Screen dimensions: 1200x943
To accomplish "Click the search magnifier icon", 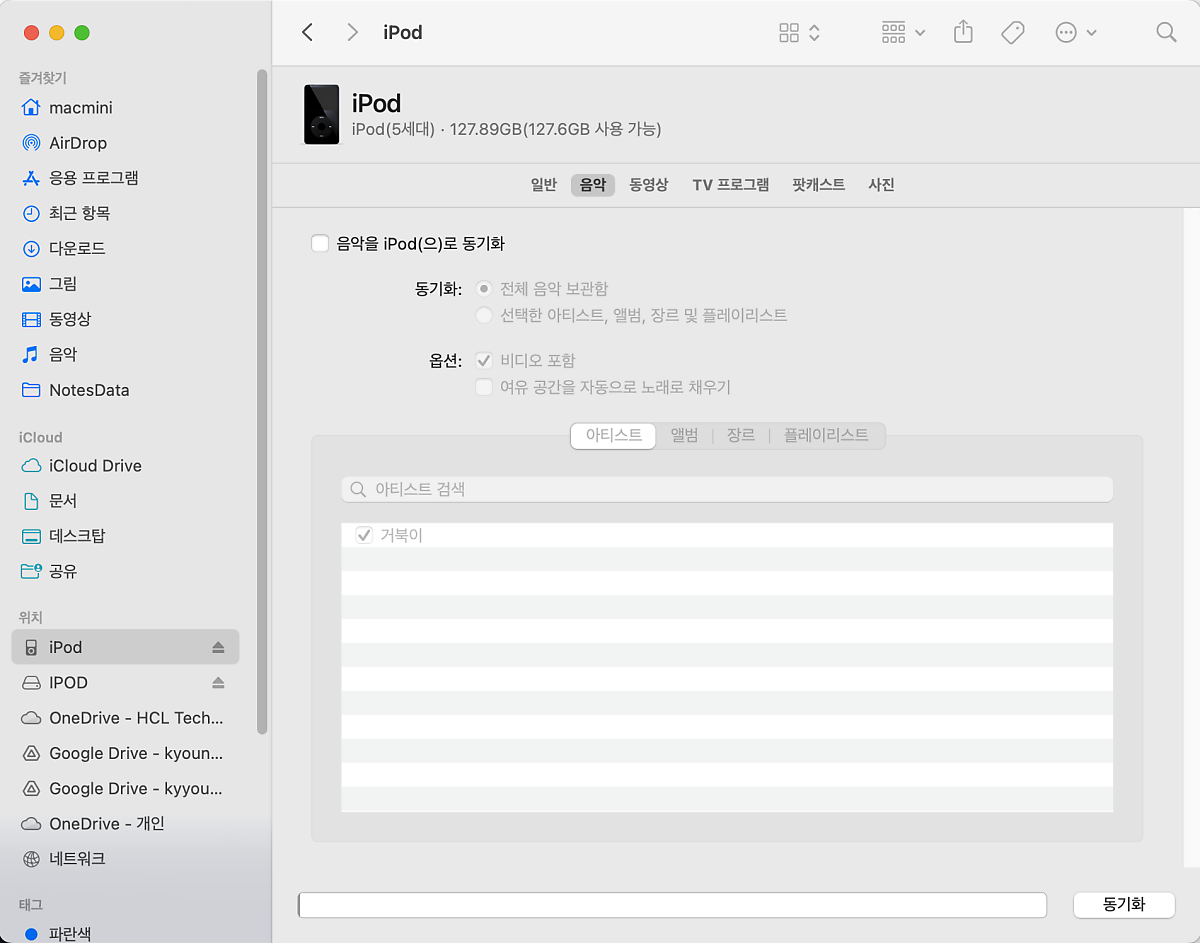I will point(1166,32).
